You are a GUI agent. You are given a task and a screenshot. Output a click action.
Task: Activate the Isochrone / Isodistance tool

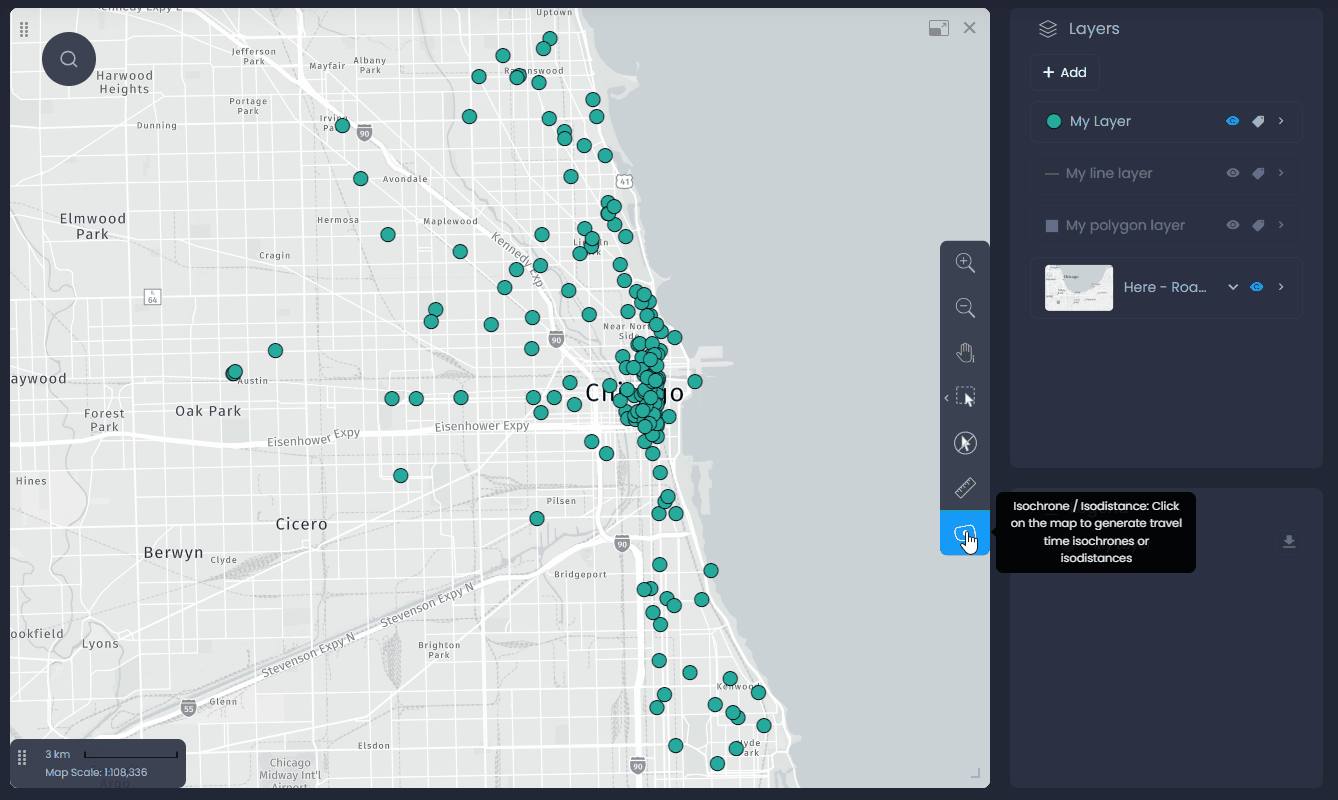[x=965, y=533]
